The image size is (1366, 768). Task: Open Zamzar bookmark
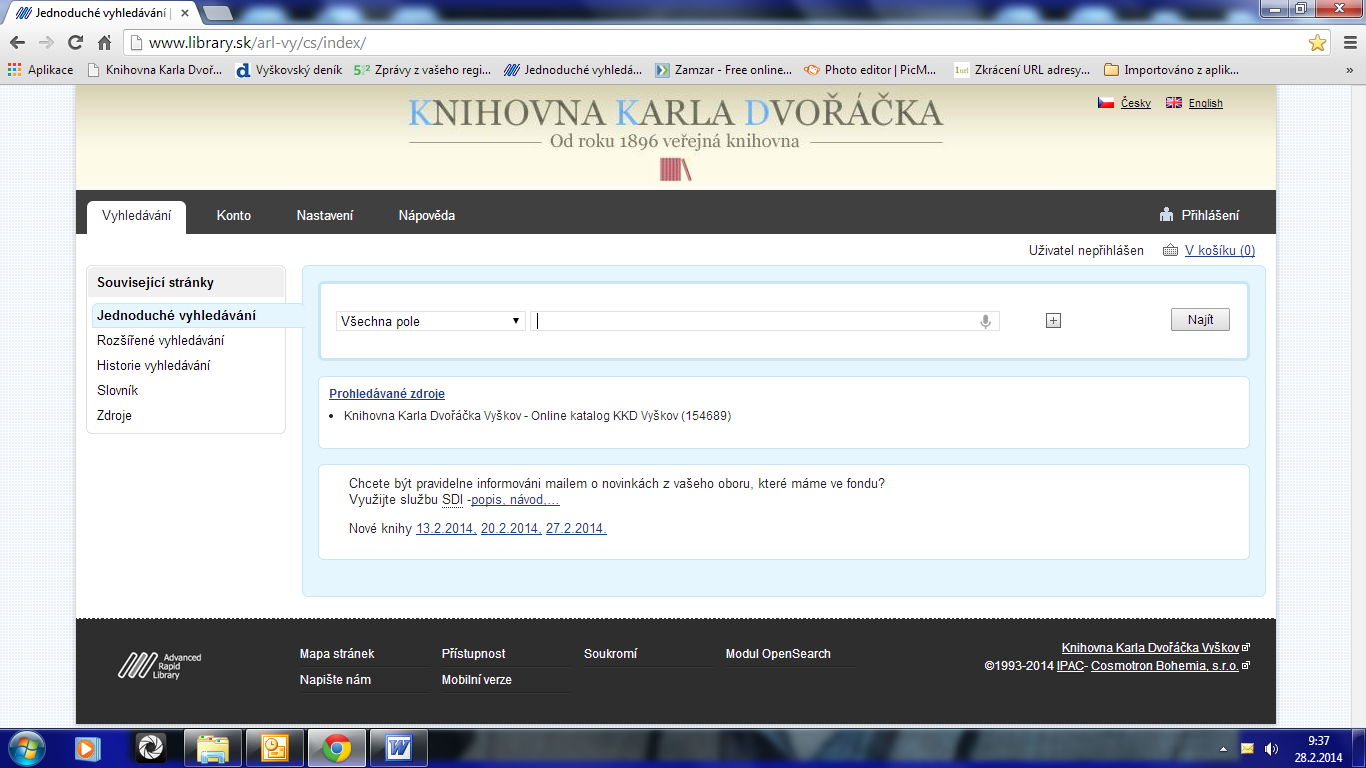pos(724,70)
